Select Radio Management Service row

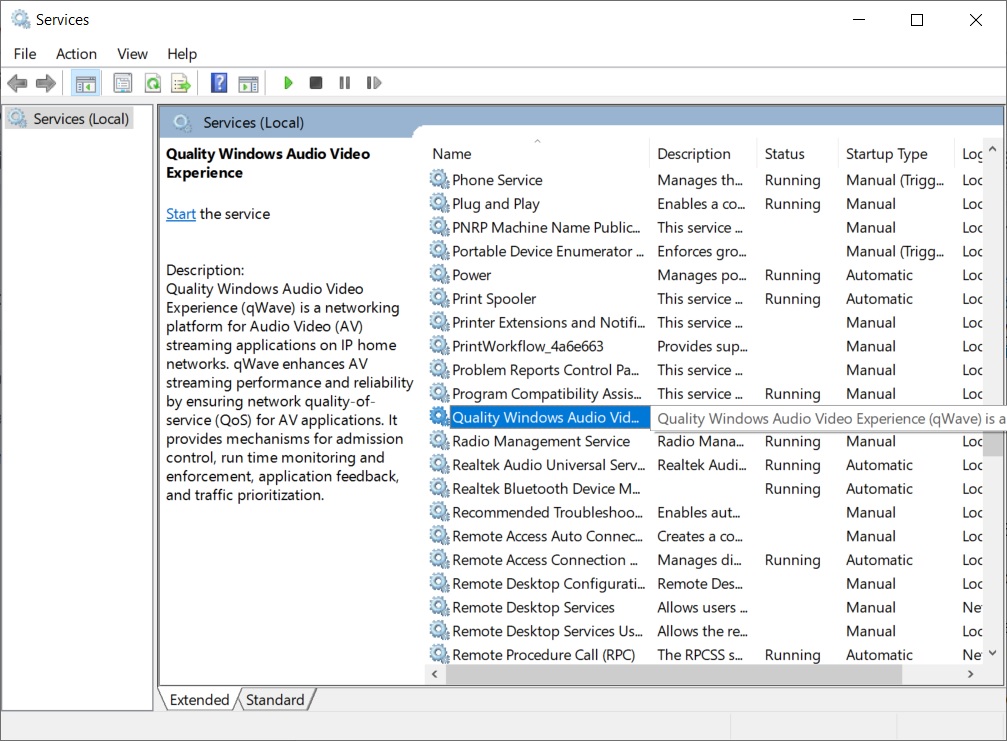[x=704, y=441]
